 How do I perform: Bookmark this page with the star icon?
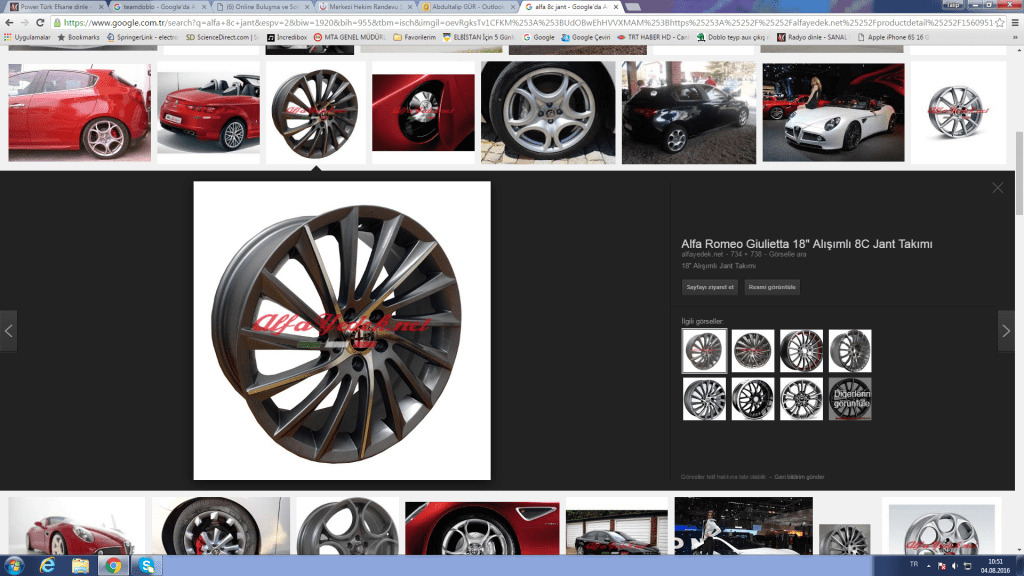pos(999,23)
